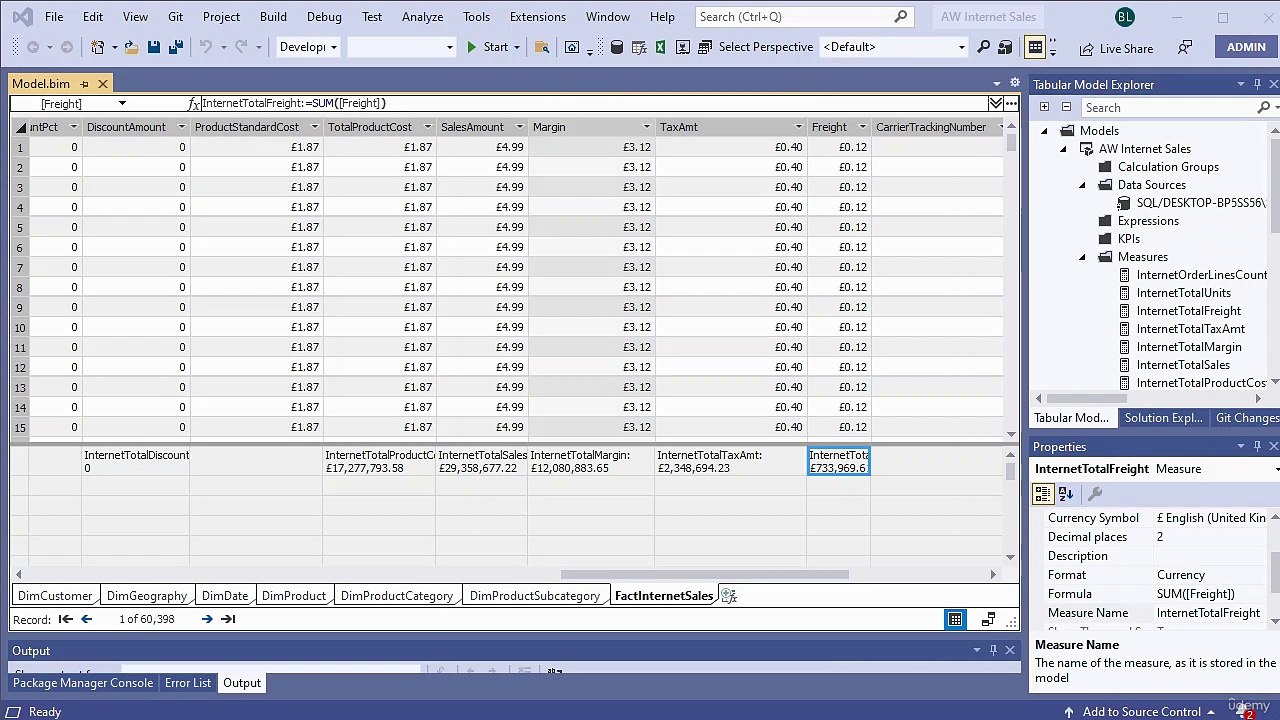1280x720 pixels.
Task: Select the InternetTotalMargin measure in explorer
Action: [1189, 347]
